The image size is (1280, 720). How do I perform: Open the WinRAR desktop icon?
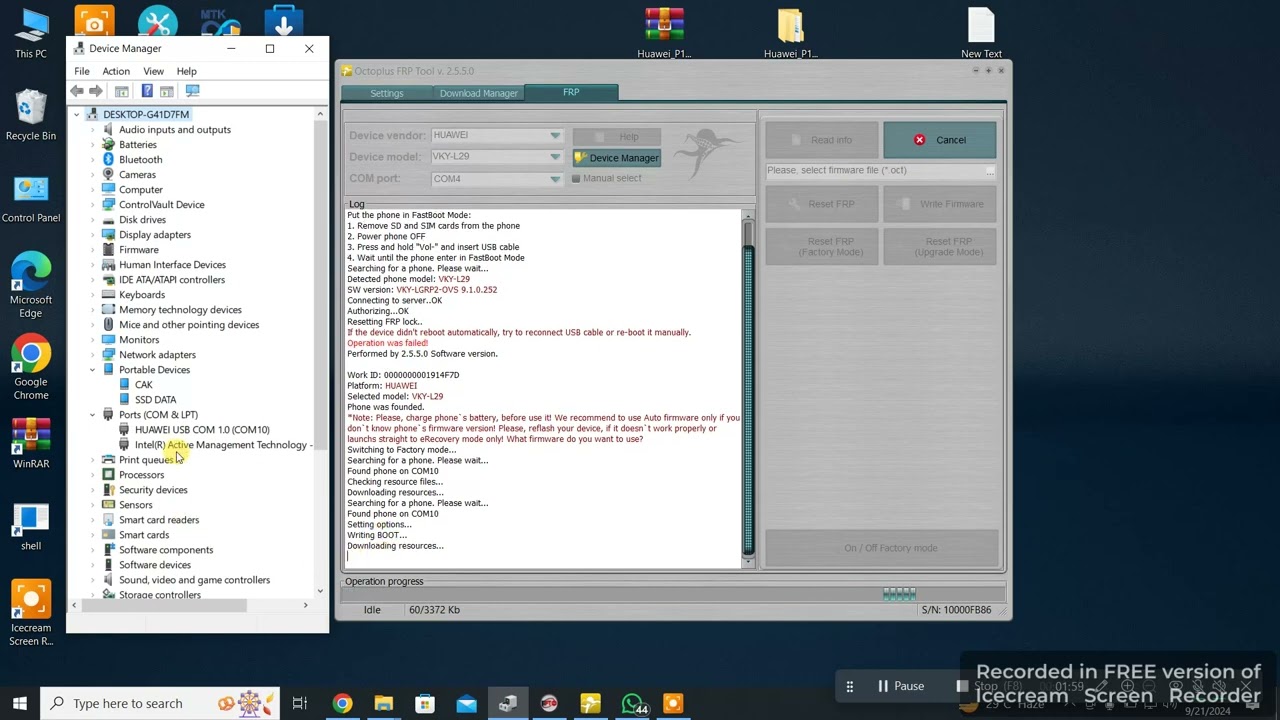point(31,443)
